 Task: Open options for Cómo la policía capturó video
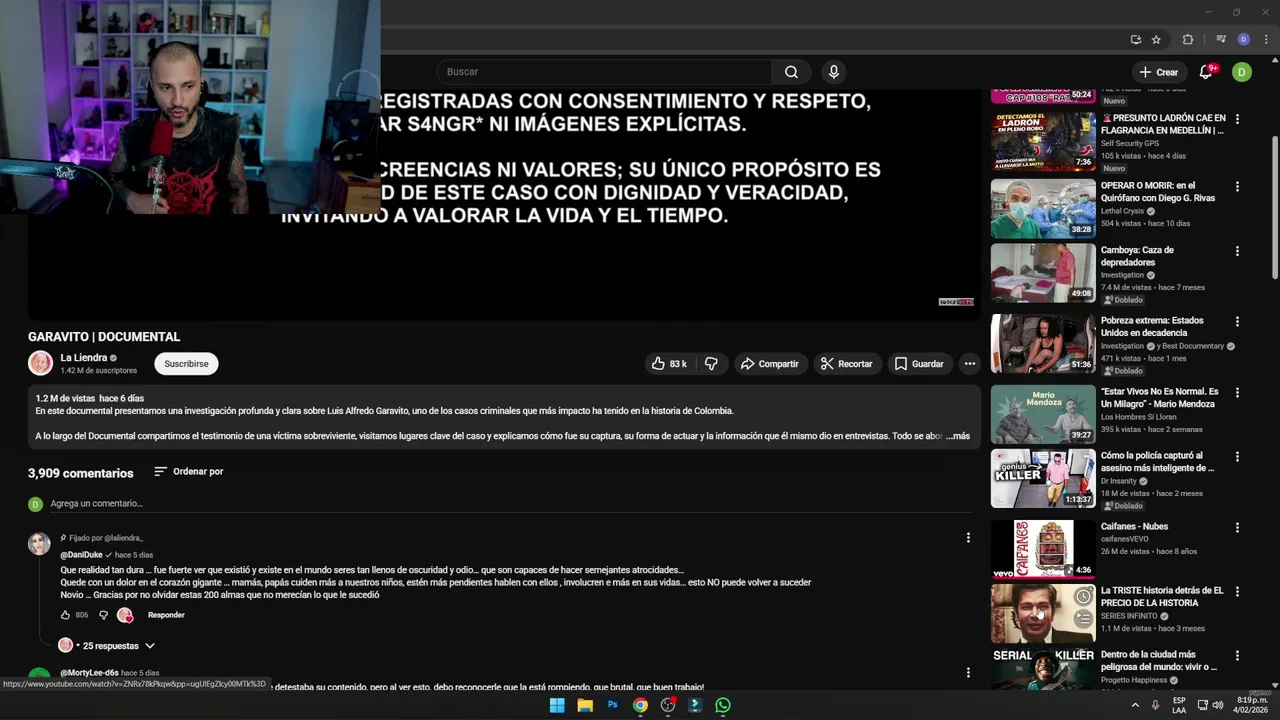tap(1237, 457)
